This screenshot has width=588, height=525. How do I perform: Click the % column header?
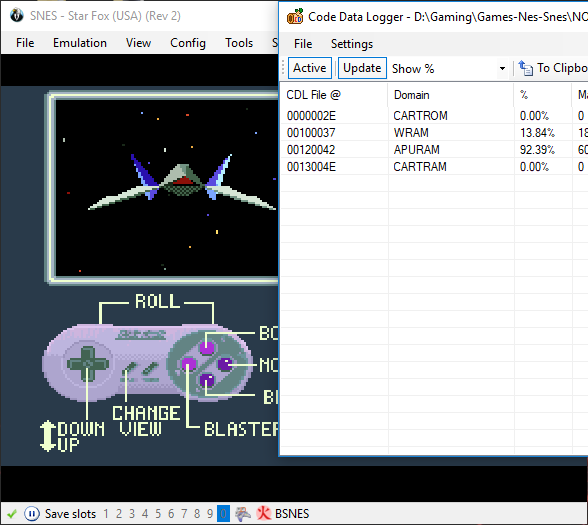click(543, 95)
